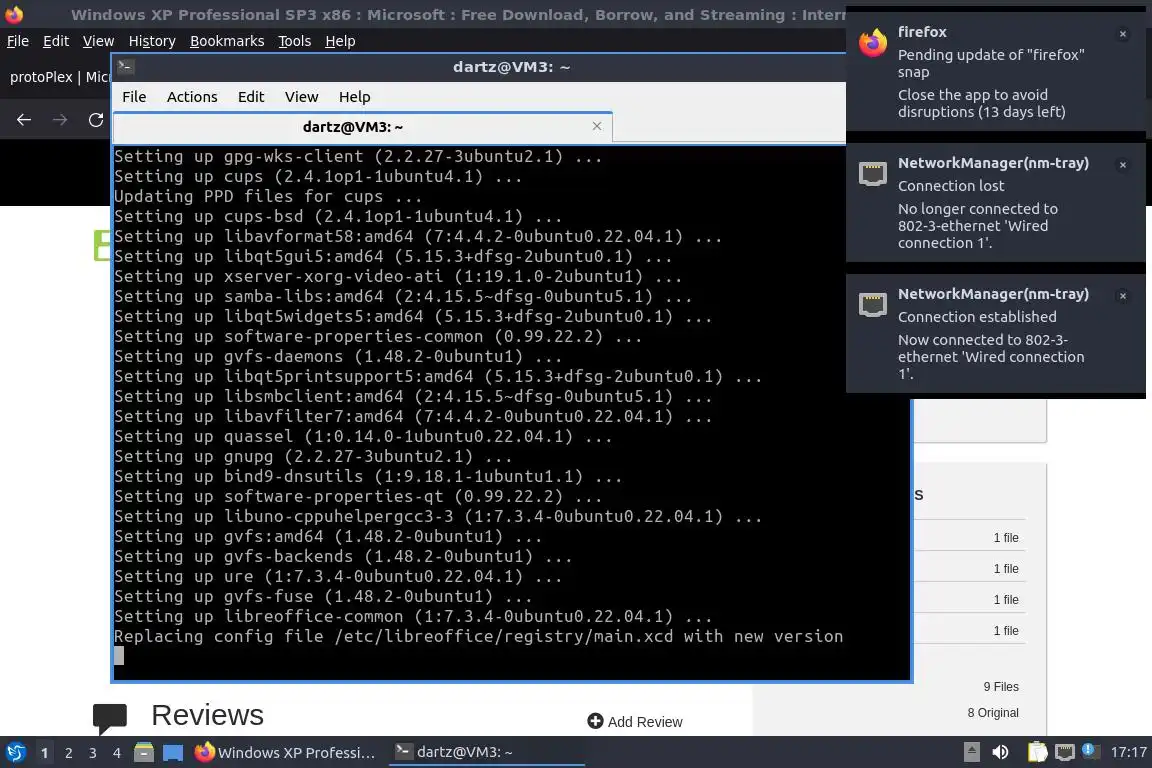
Task: Click the removable media eject tray icon
Action: coord(972,753)
